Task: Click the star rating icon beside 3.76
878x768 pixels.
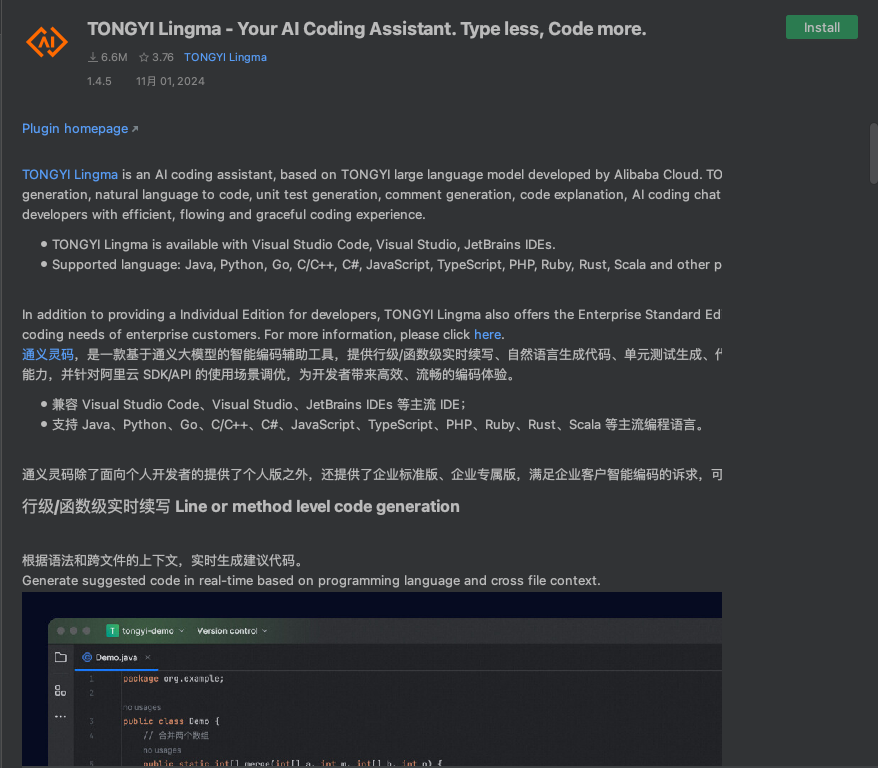Action: [x=144, y=57]
